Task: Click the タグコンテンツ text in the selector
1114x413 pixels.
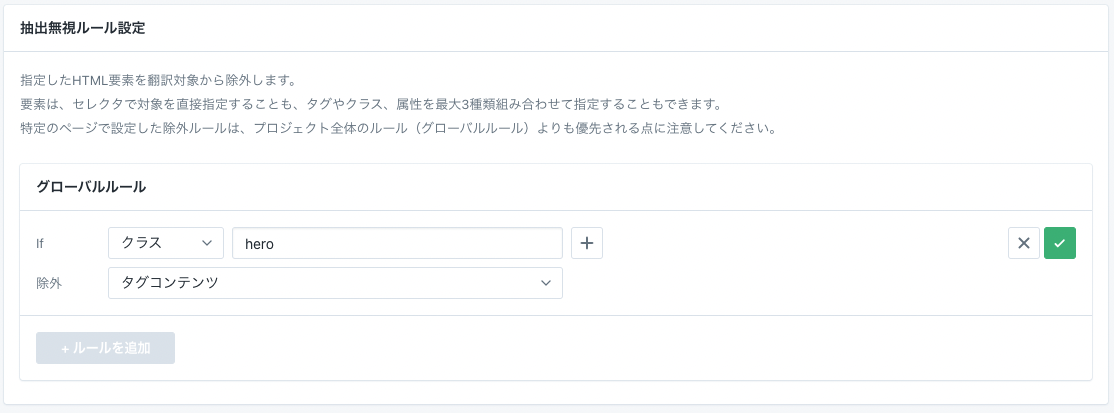Action: pyautogui.click(x=170, y=283)
